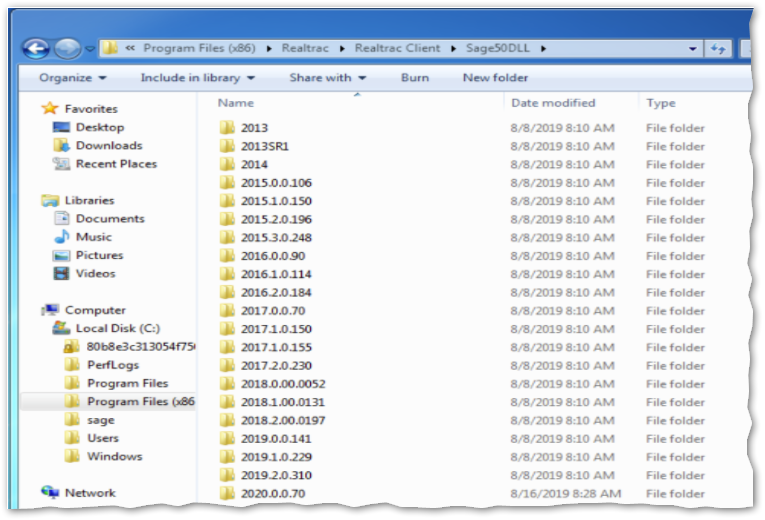The width and height of the screenshot is (765, 520).
Task: Click the Videos library film icon
Action: [x=61, y=273]
